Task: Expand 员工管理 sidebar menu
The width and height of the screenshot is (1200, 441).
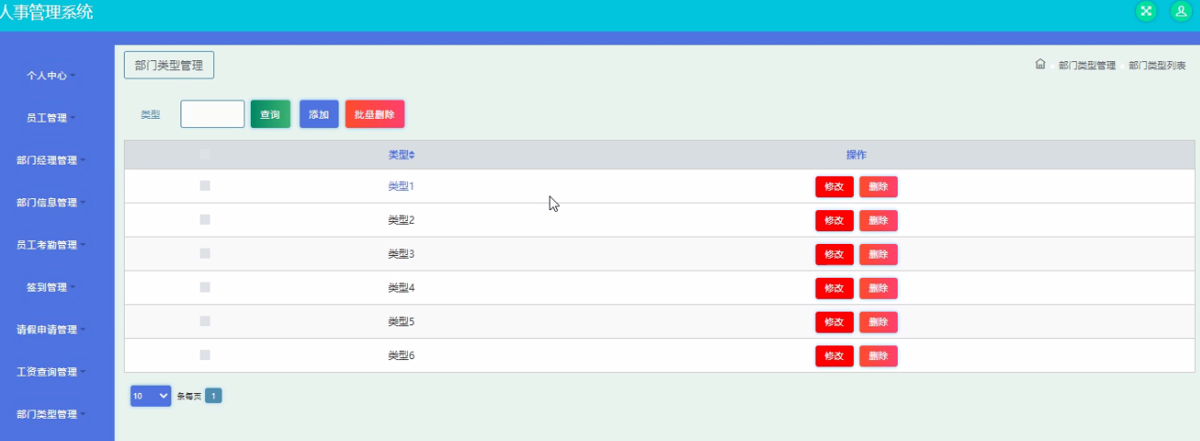Action: pos(50,117)
